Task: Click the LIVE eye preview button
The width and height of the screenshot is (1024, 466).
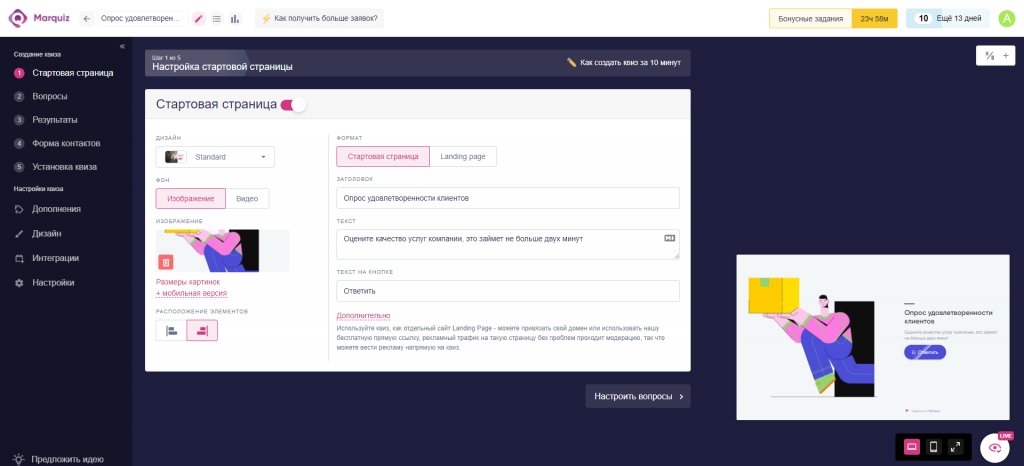Action: click(x=995, y=448)
